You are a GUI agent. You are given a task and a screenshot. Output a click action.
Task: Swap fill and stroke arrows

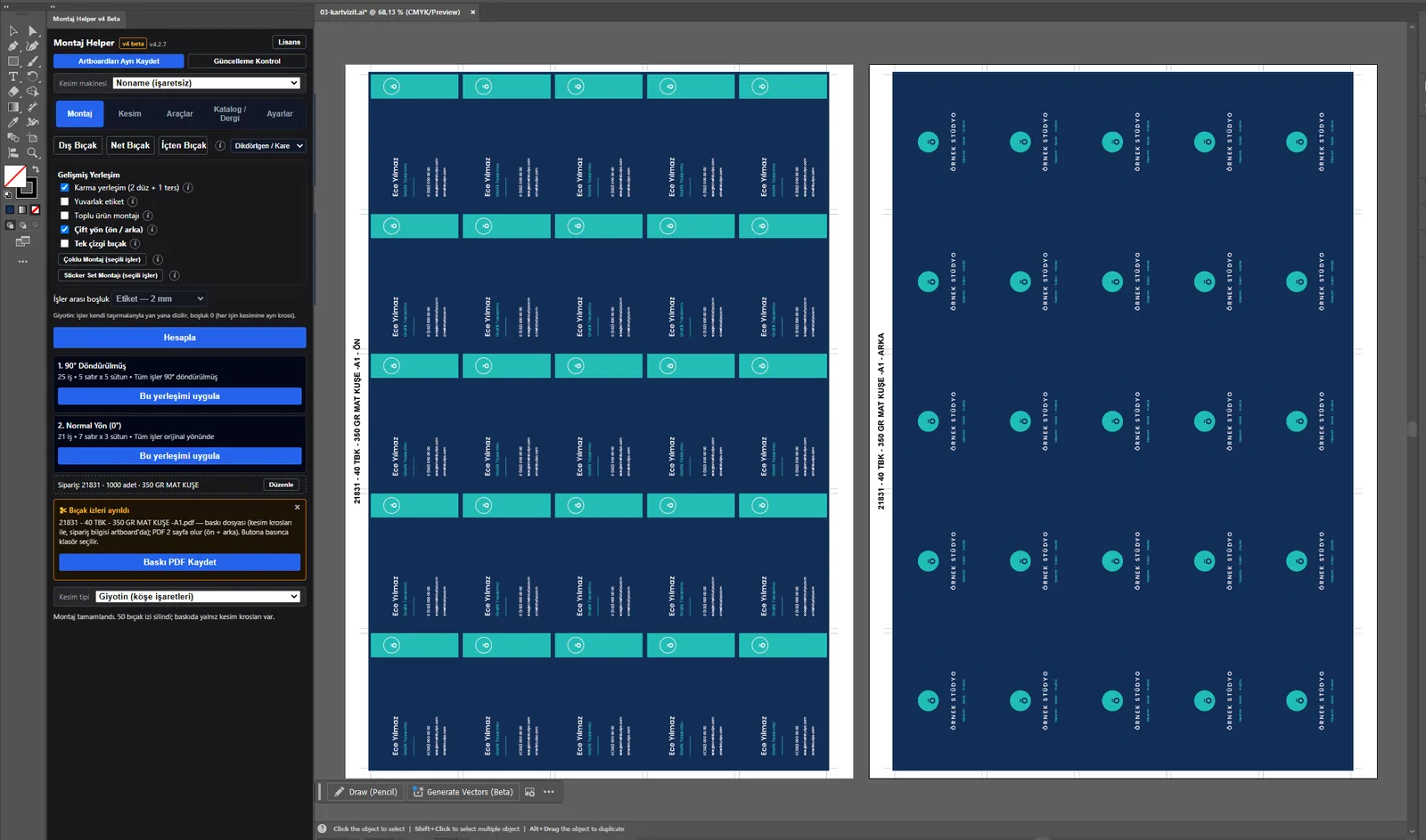[x=36, y=169]
